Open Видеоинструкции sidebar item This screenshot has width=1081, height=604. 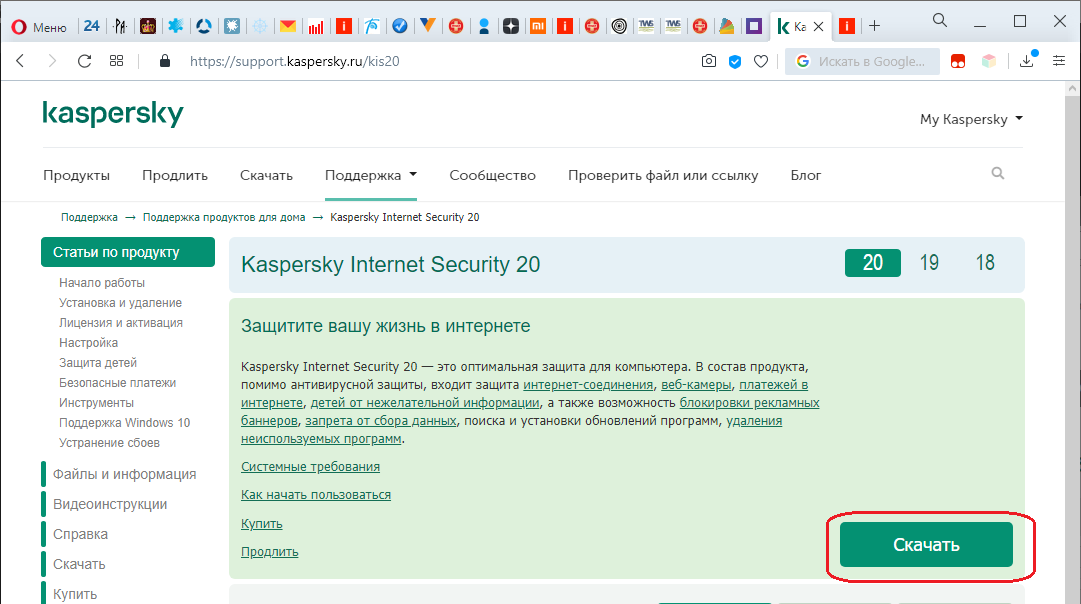tap(110, 504)
